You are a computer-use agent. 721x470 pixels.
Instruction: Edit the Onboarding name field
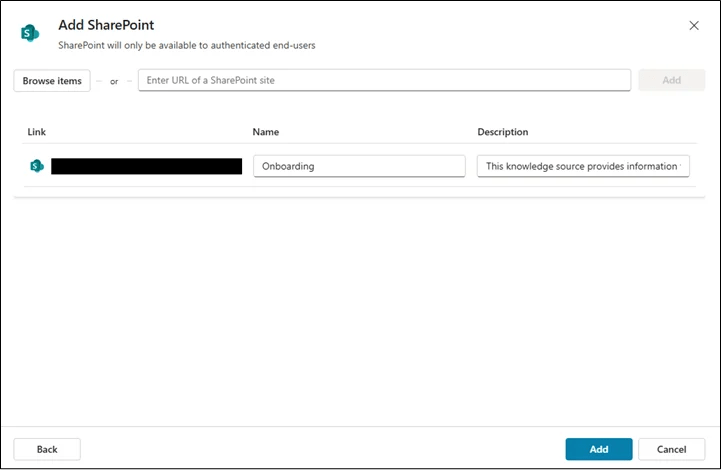click(359, 166)
